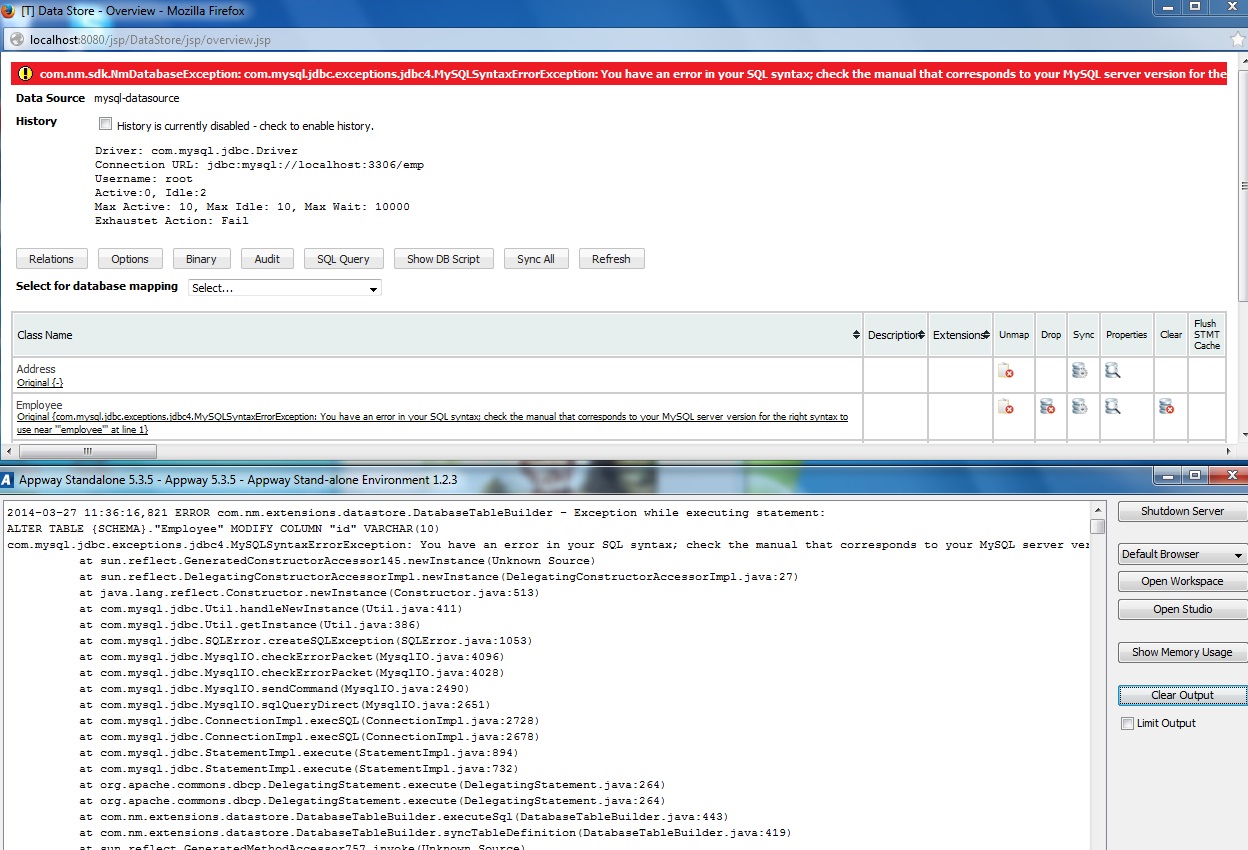The width and height of the screenshot is (1248, 850).
Task: Click the Binary button
Action: pos(201,259)
